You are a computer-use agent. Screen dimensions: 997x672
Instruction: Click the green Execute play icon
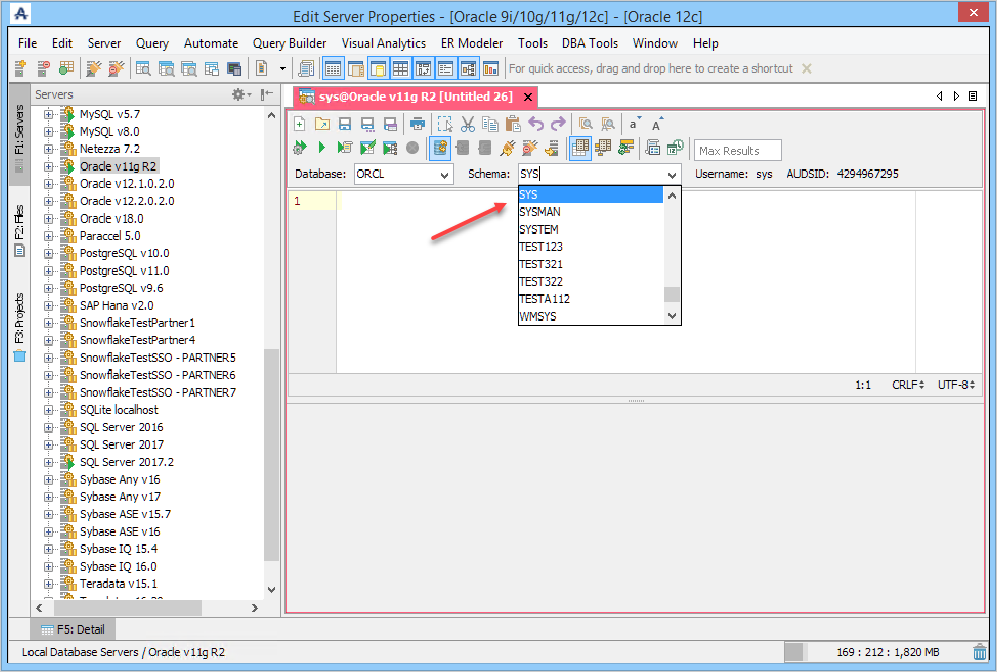click(322, 148)
